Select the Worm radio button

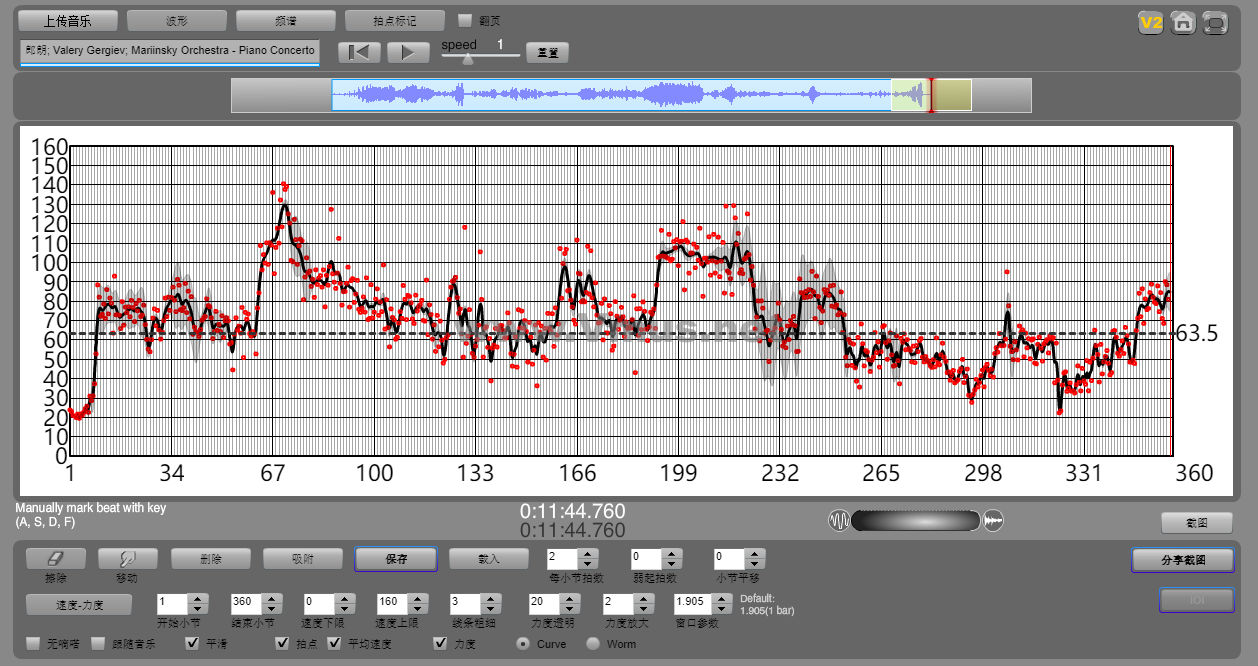[593, 644]
